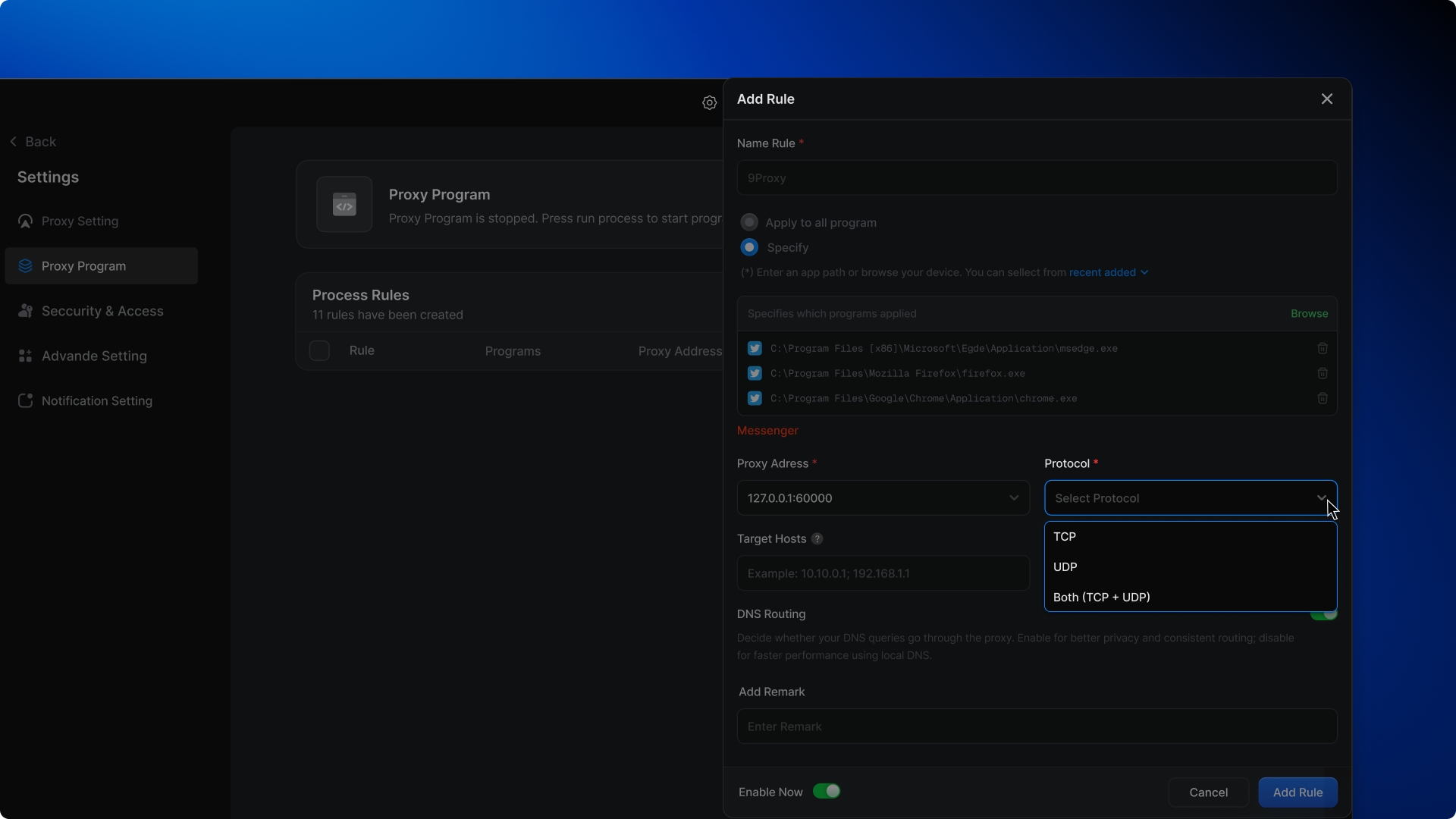1456x819 pixels.
Task: Toggle the Enable Now switch
Action: point(827,791)
